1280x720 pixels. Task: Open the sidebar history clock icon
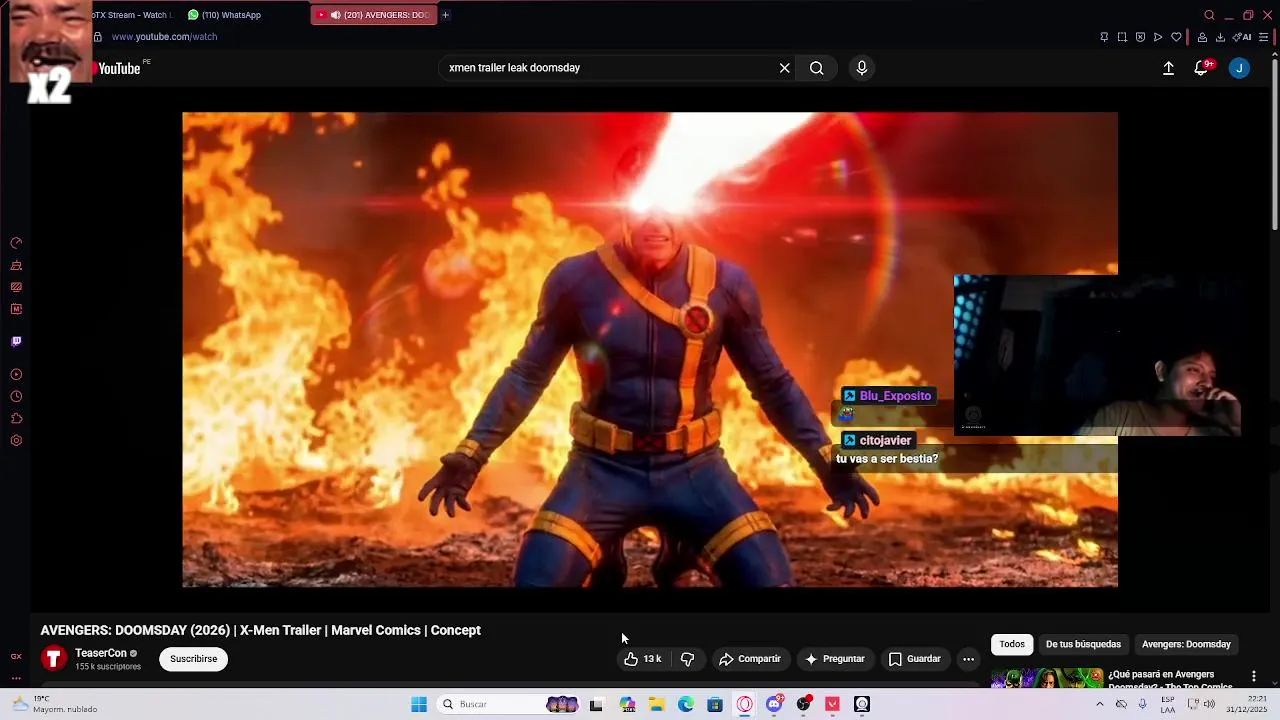[16, 397]
